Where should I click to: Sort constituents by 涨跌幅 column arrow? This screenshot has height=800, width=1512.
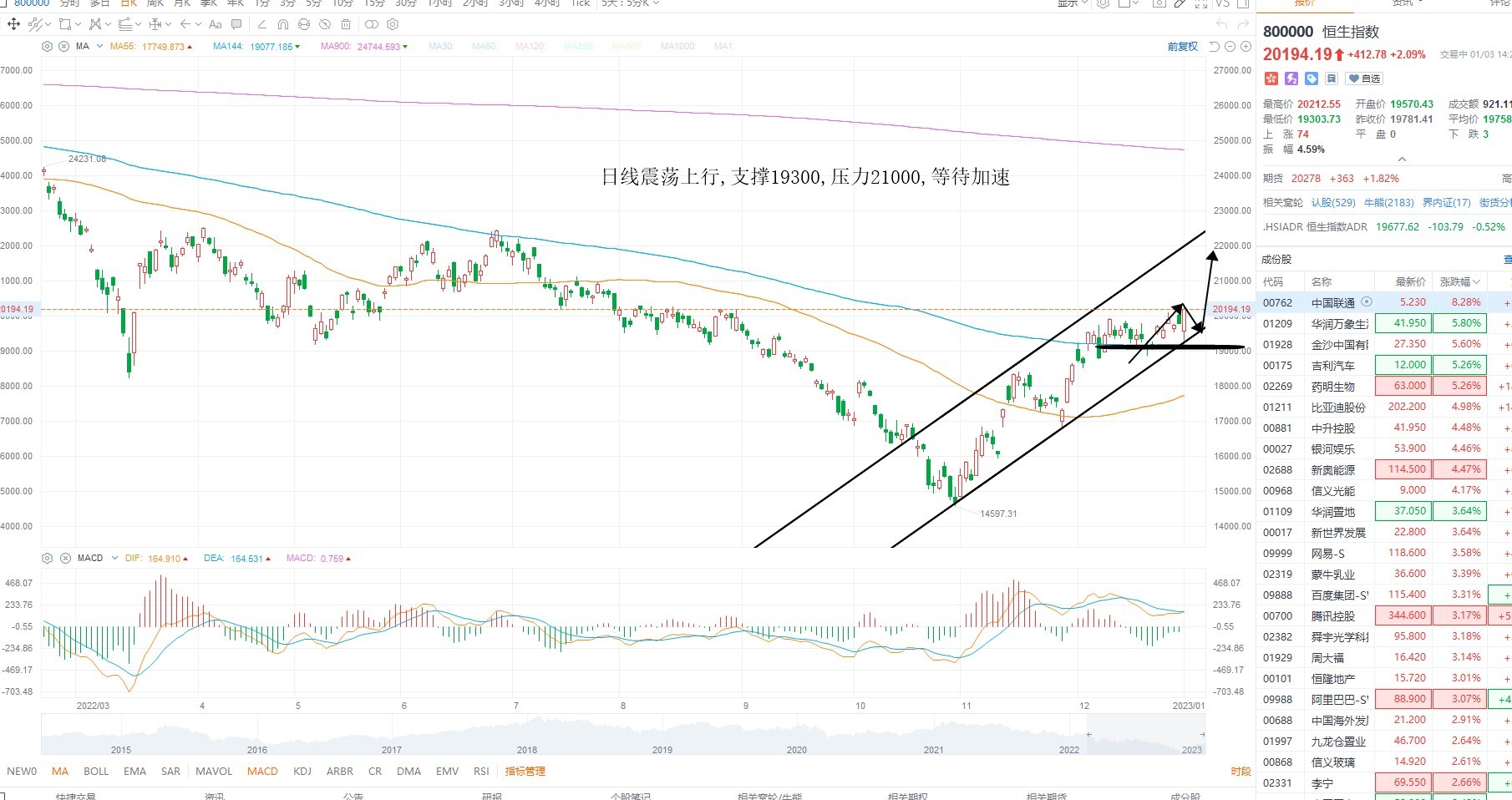1477,282
